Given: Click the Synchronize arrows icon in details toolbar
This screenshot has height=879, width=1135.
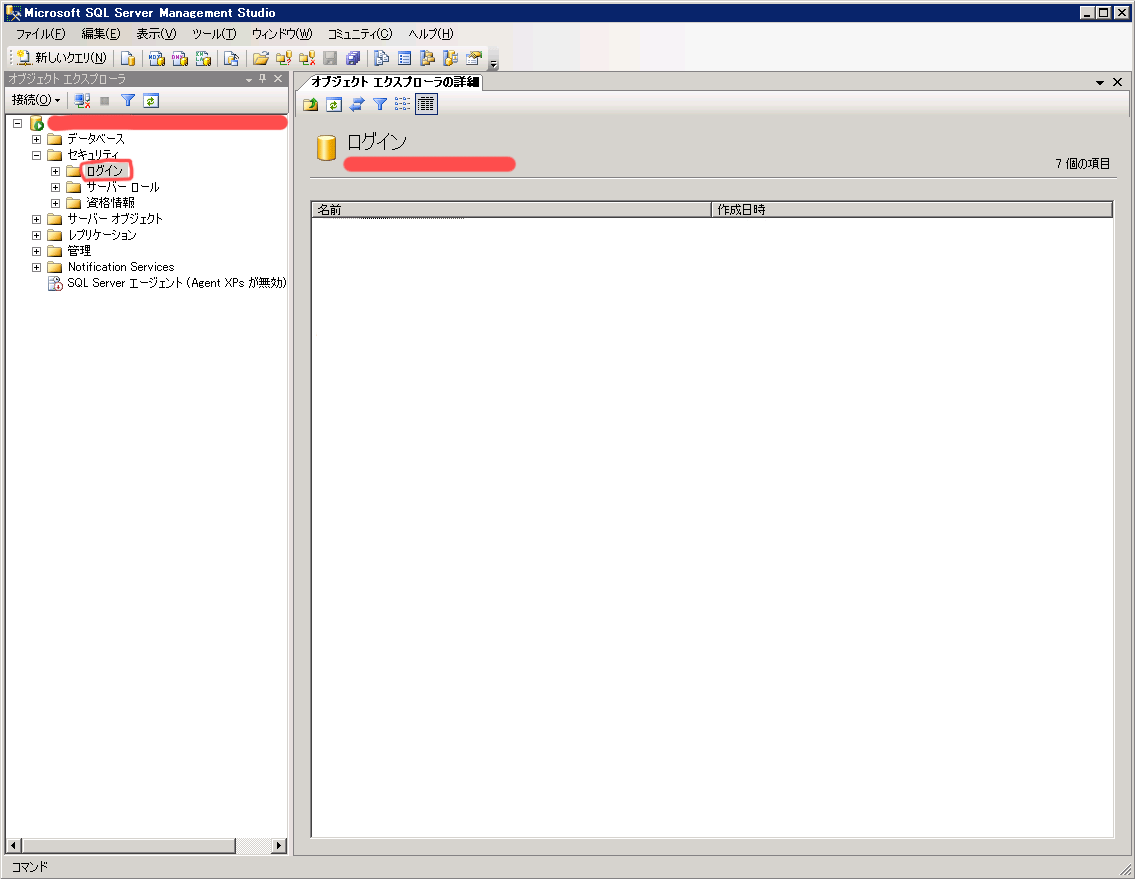Looking at the screenshot, I should click(x=357, y=104).
